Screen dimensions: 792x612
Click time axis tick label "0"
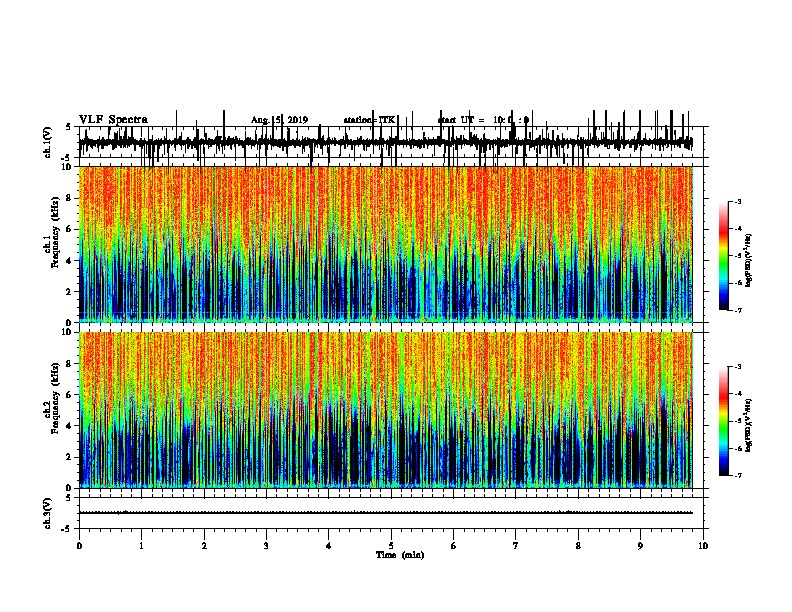pos(79,546)
